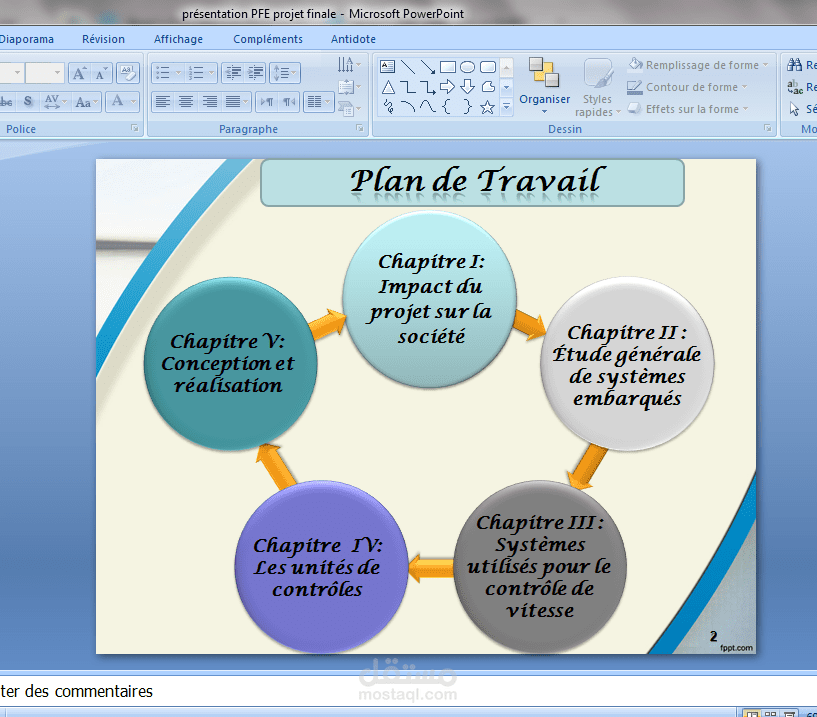Switch to the Compléments tab
817x717 pixels.
coord(268,39)
